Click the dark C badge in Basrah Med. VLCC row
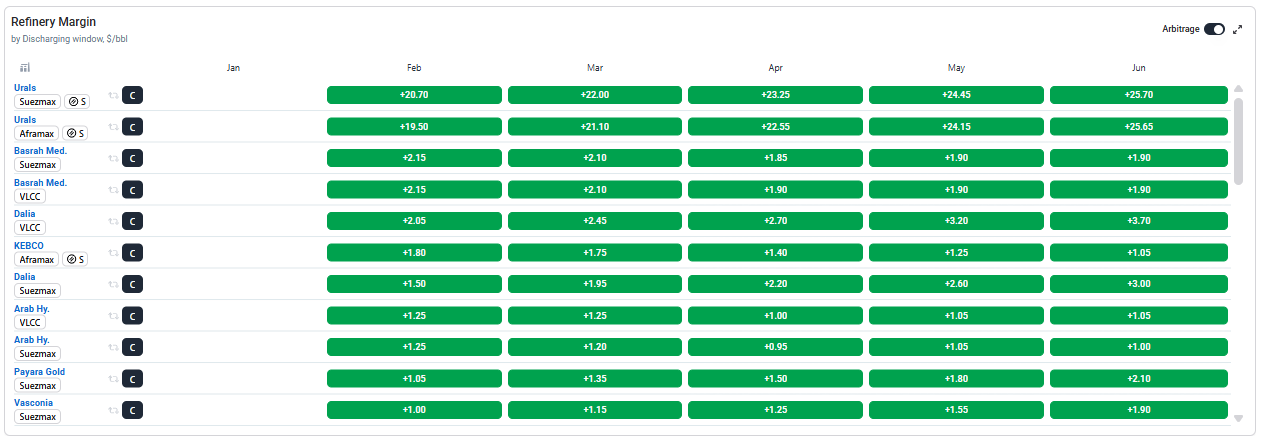 point(133,190)
